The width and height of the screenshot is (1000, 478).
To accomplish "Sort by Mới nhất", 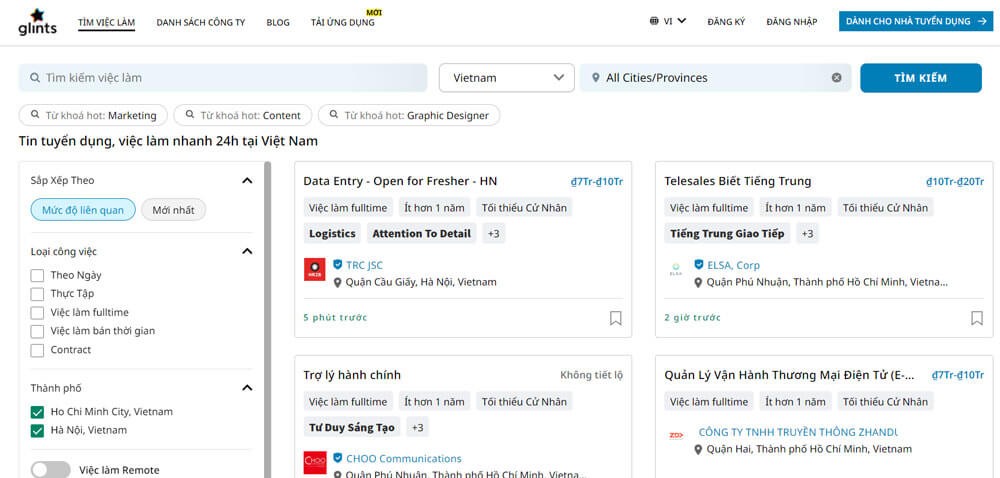I will pos(173,210).
